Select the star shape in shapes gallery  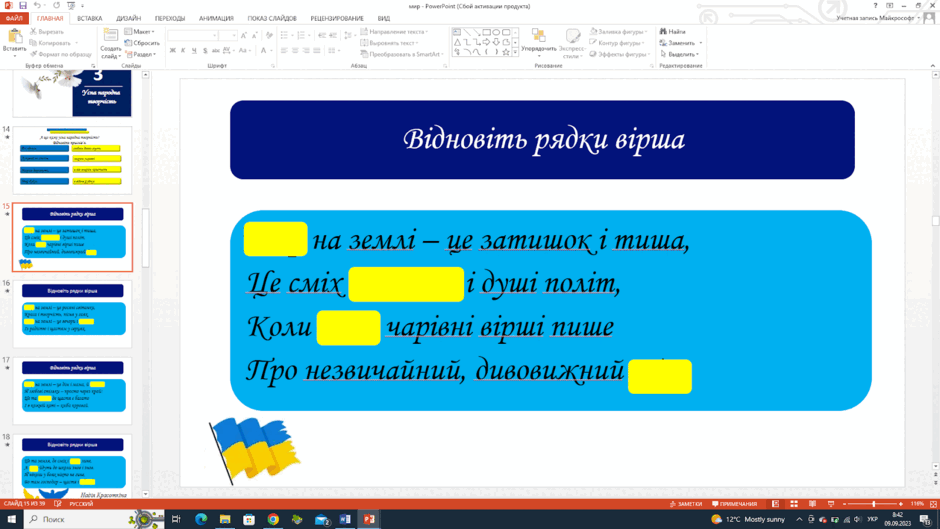pyautogui.click(x=506, y=52)
